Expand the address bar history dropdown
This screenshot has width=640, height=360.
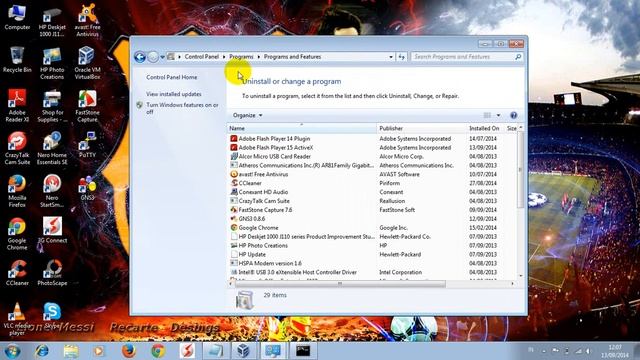coord(391,57)
